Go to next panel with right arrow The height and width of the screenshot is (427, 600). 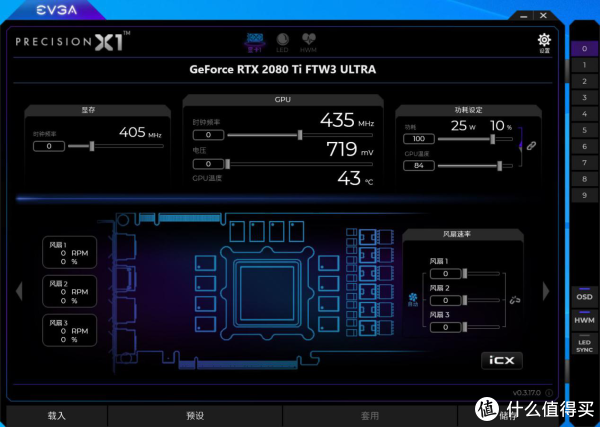click(546, 290)
